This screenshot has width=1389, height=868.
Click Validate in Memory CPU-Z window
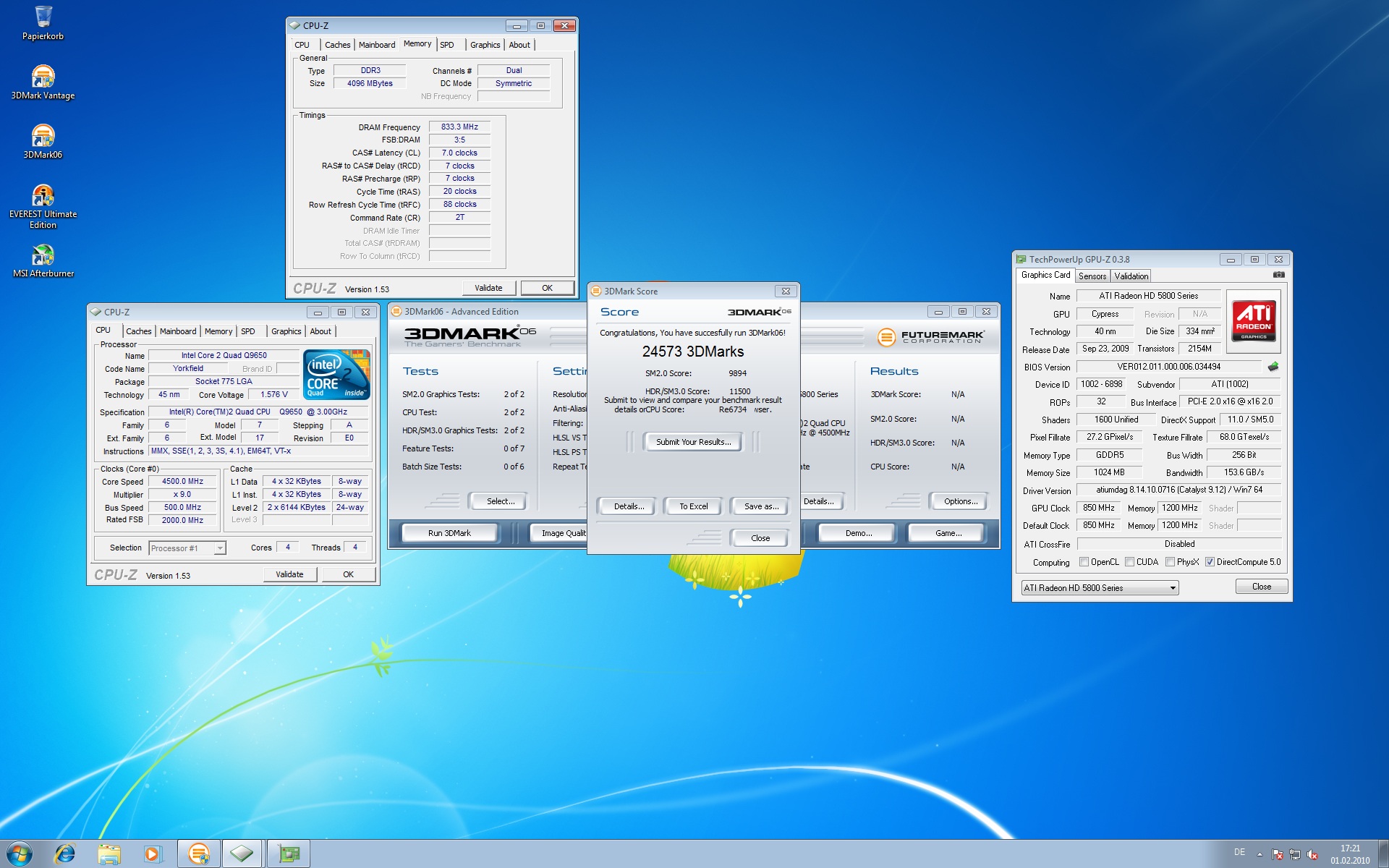[488, 288]
